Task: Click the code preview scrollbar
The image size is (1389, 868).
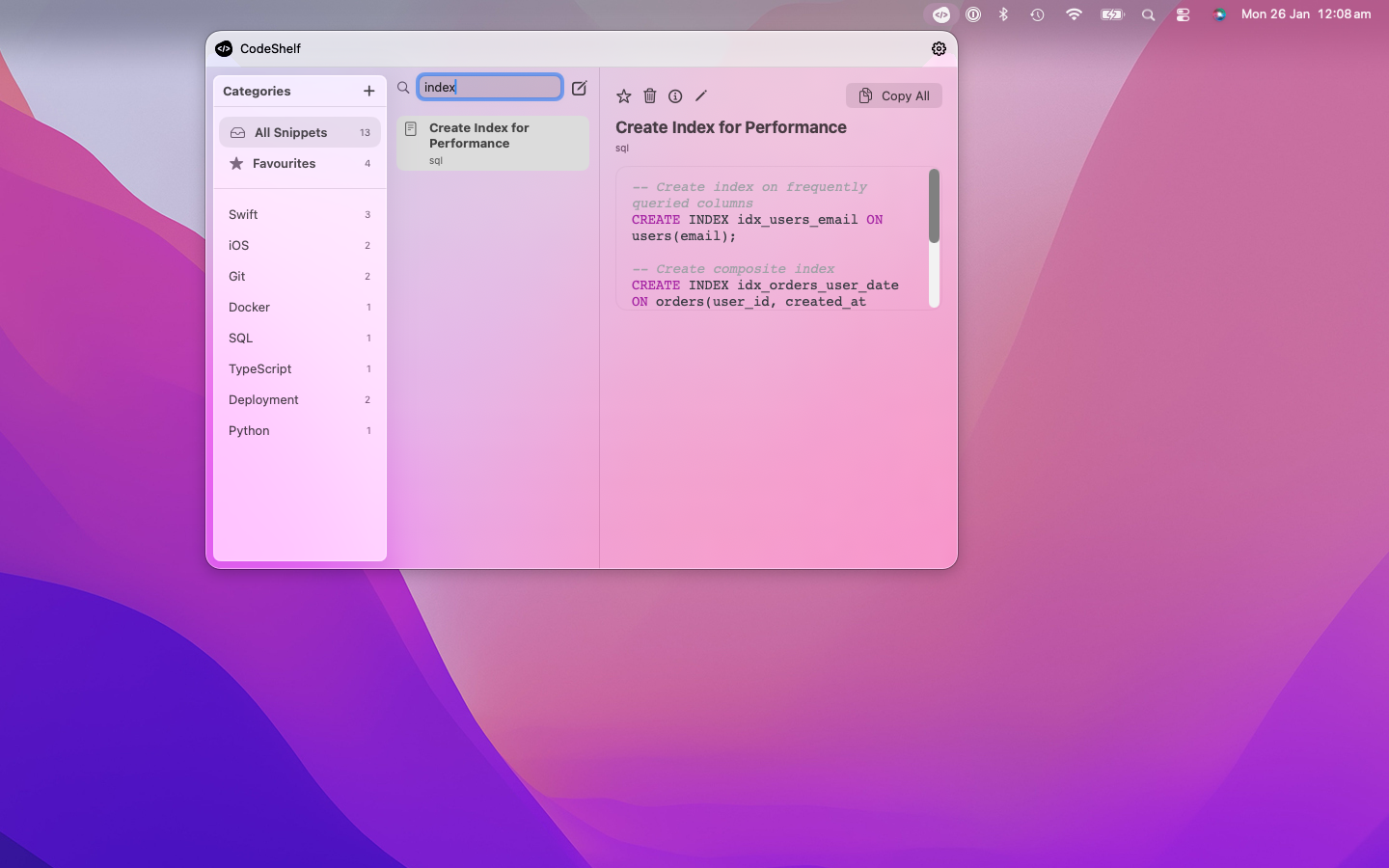Action: click(933, 205)
